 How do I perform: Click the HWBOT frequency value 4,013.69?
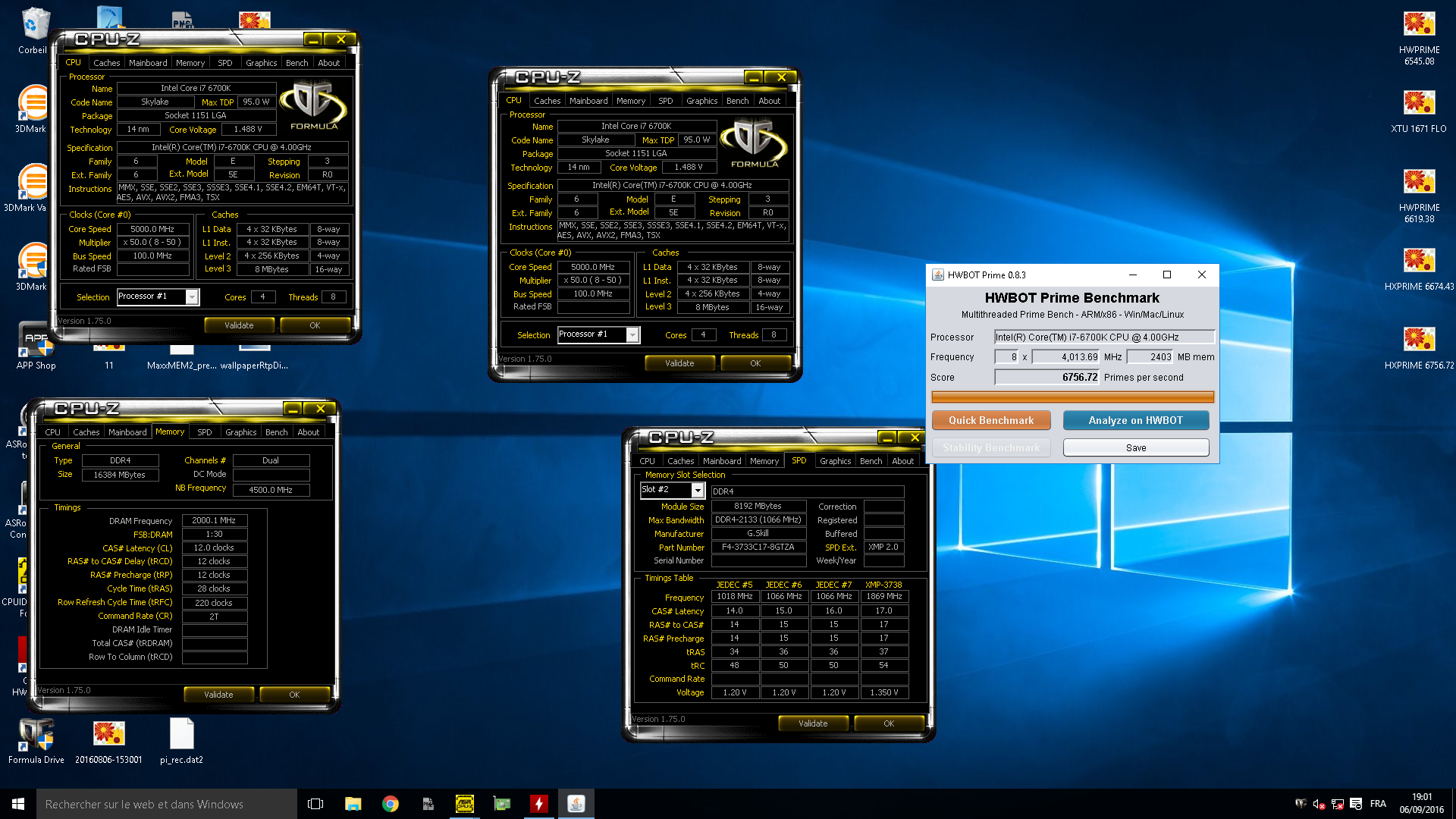[x=1065, y=356]
